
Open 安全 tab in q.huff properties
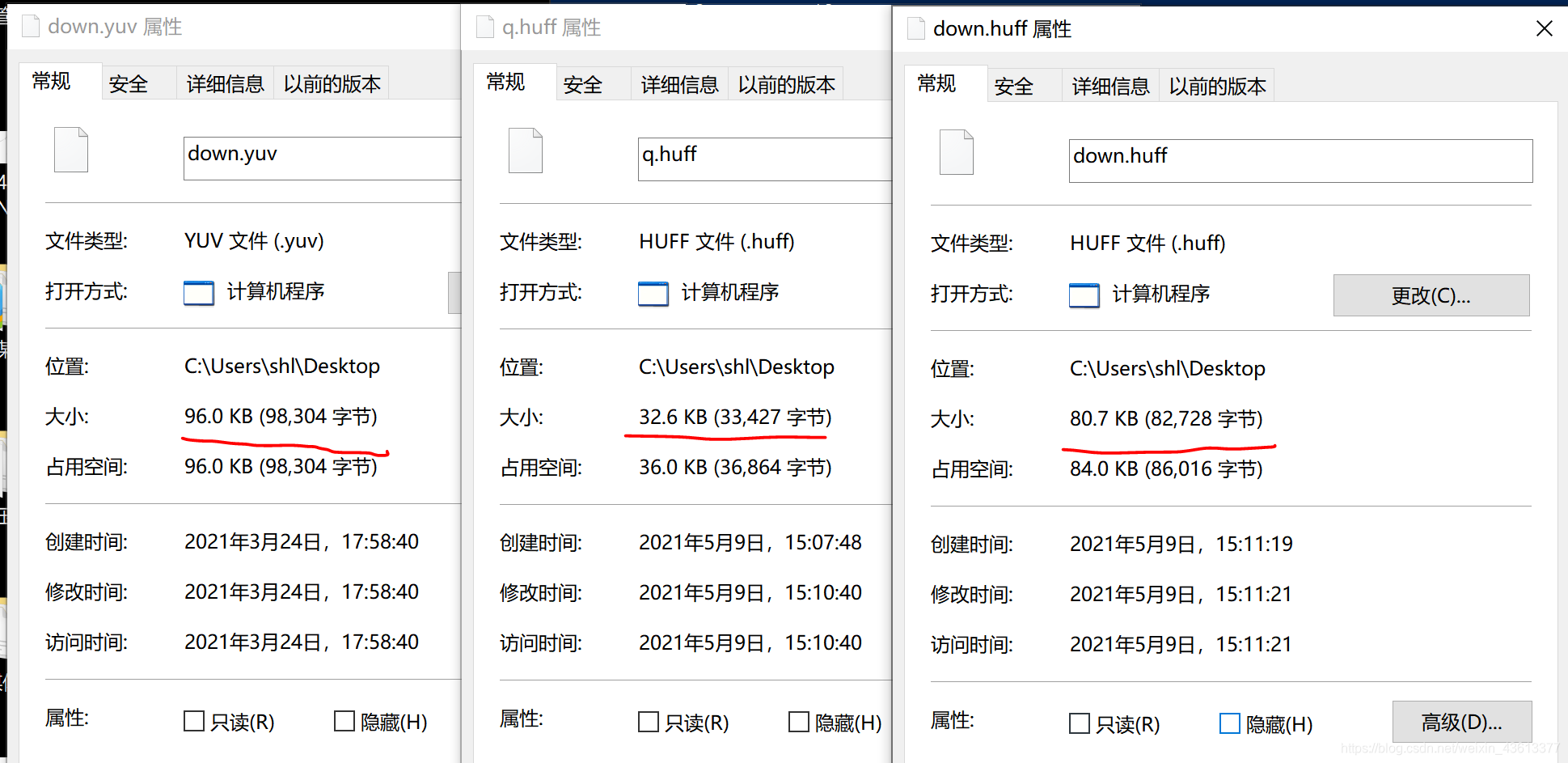(594, 84)
